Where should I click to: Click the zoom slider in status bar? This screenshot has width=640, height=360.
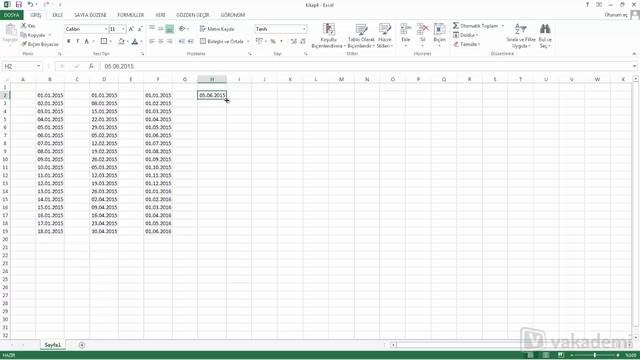[595, 355]
